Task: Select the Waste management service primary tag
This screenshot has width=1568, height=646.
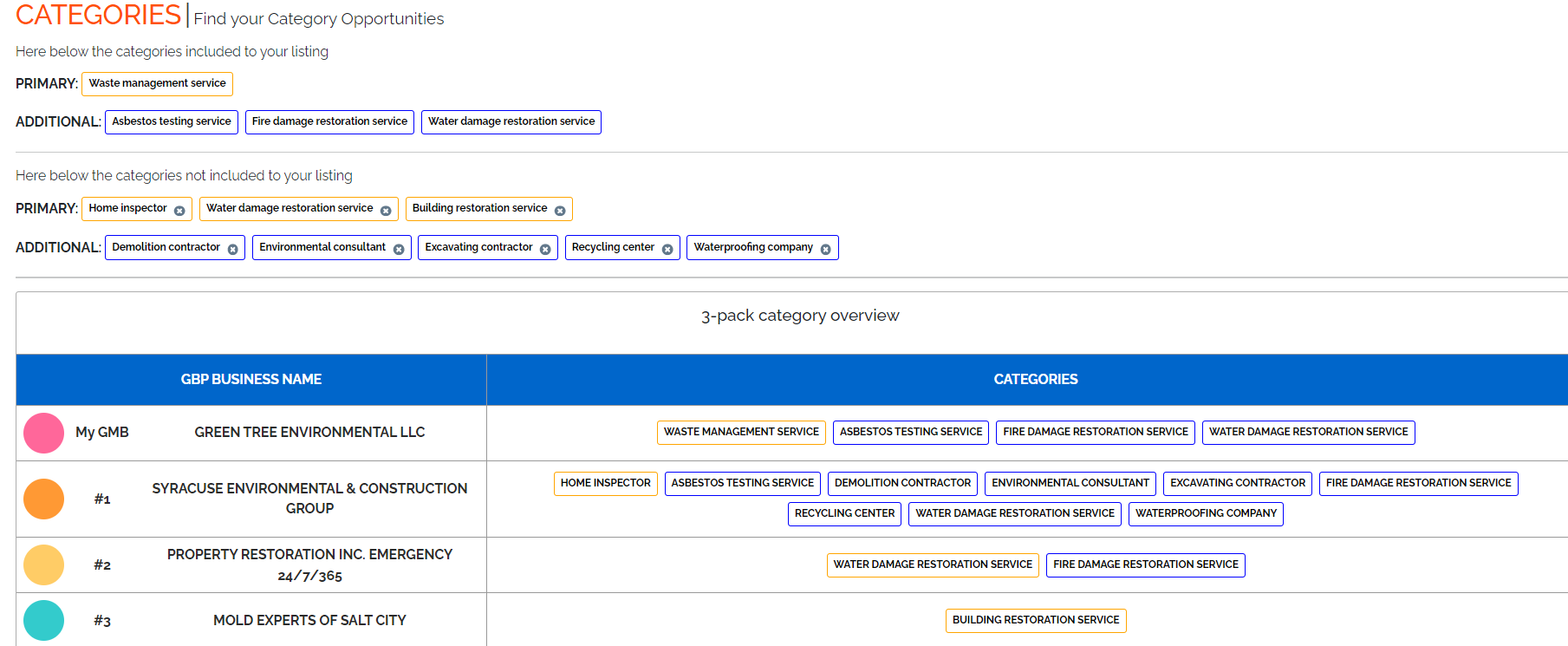Action: 157,83
